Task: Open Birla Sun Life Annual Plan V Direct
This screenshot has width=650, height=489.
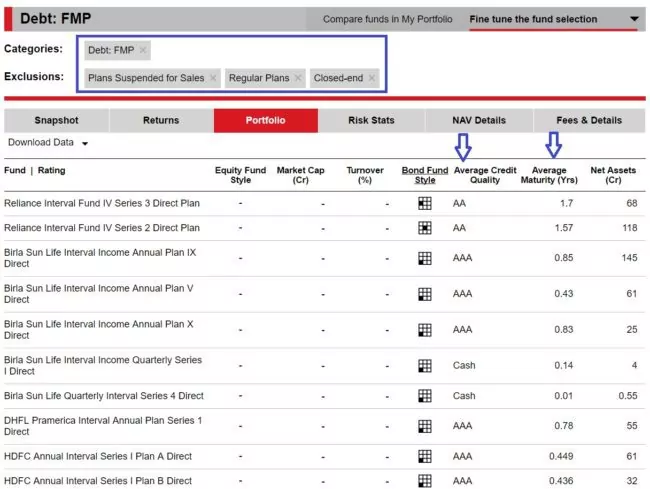Action: (x=99, y=294)
